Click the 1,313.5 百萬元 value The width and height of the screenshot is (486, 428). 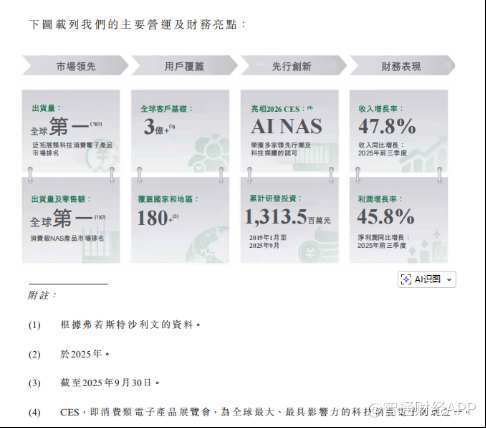pyautogui.click(x=287, y=217)
